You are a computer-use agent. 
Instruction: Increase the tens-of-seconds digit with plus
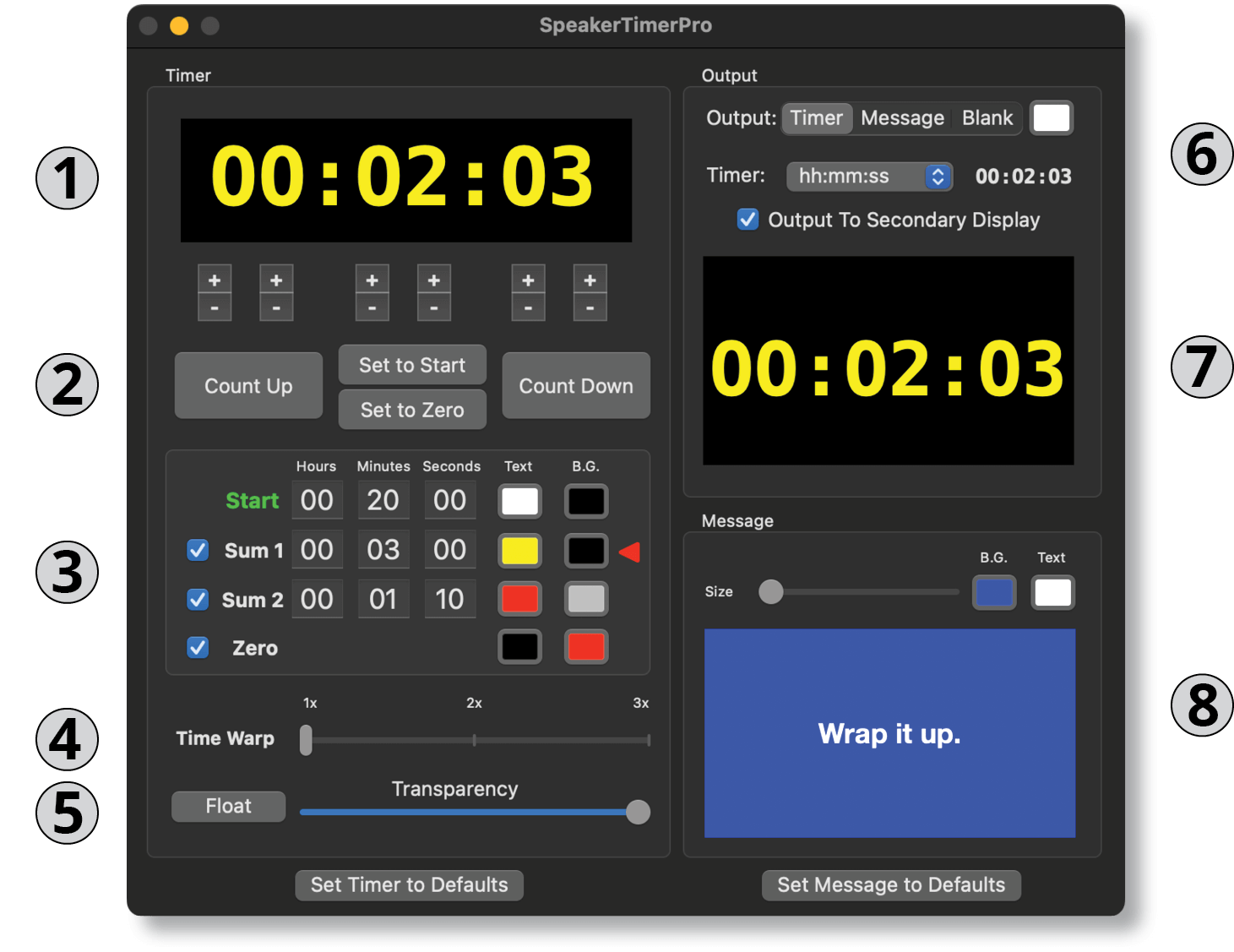click(x=528, y=280)
